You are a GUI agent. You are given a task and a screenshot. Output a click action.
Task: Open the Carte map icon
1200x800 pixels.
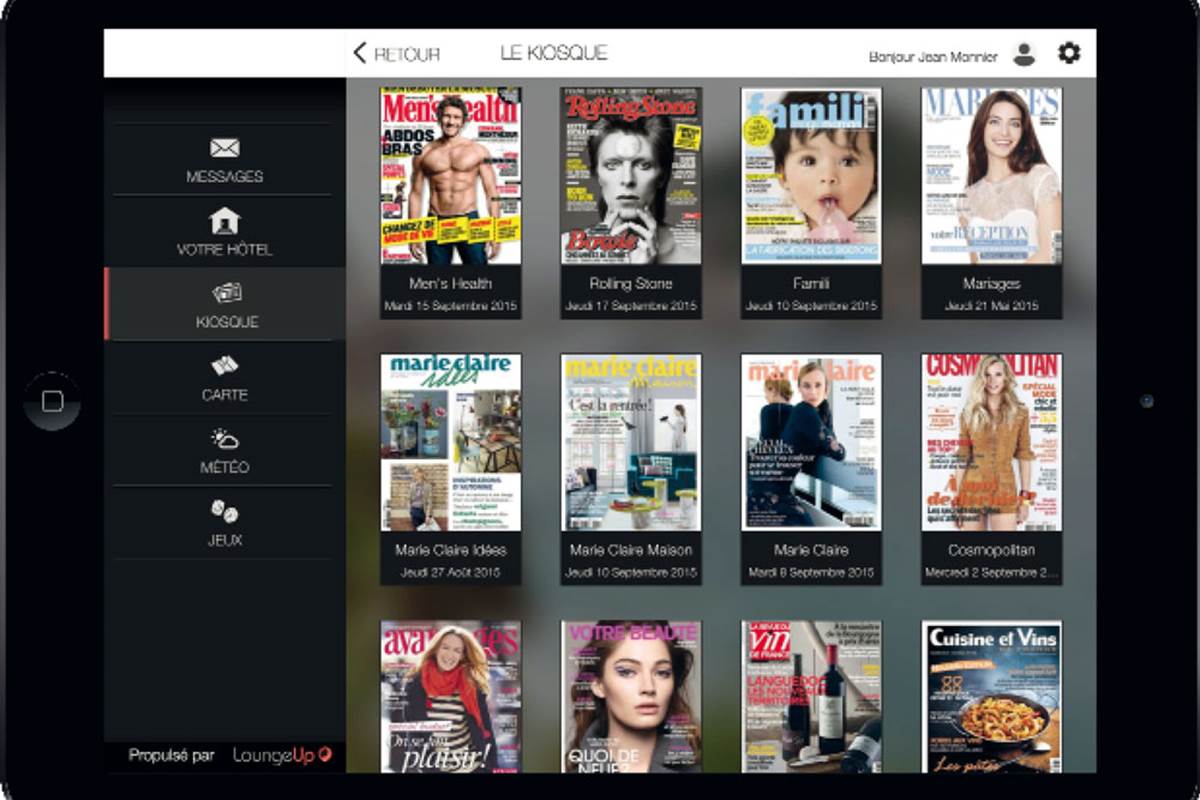pos(225,366)
